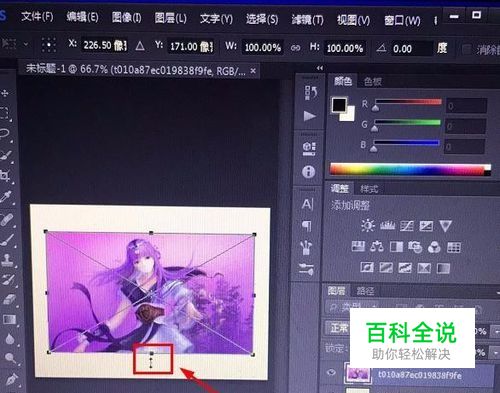
Task: Open the 视图(V) menu
Action: click(353, 20)
